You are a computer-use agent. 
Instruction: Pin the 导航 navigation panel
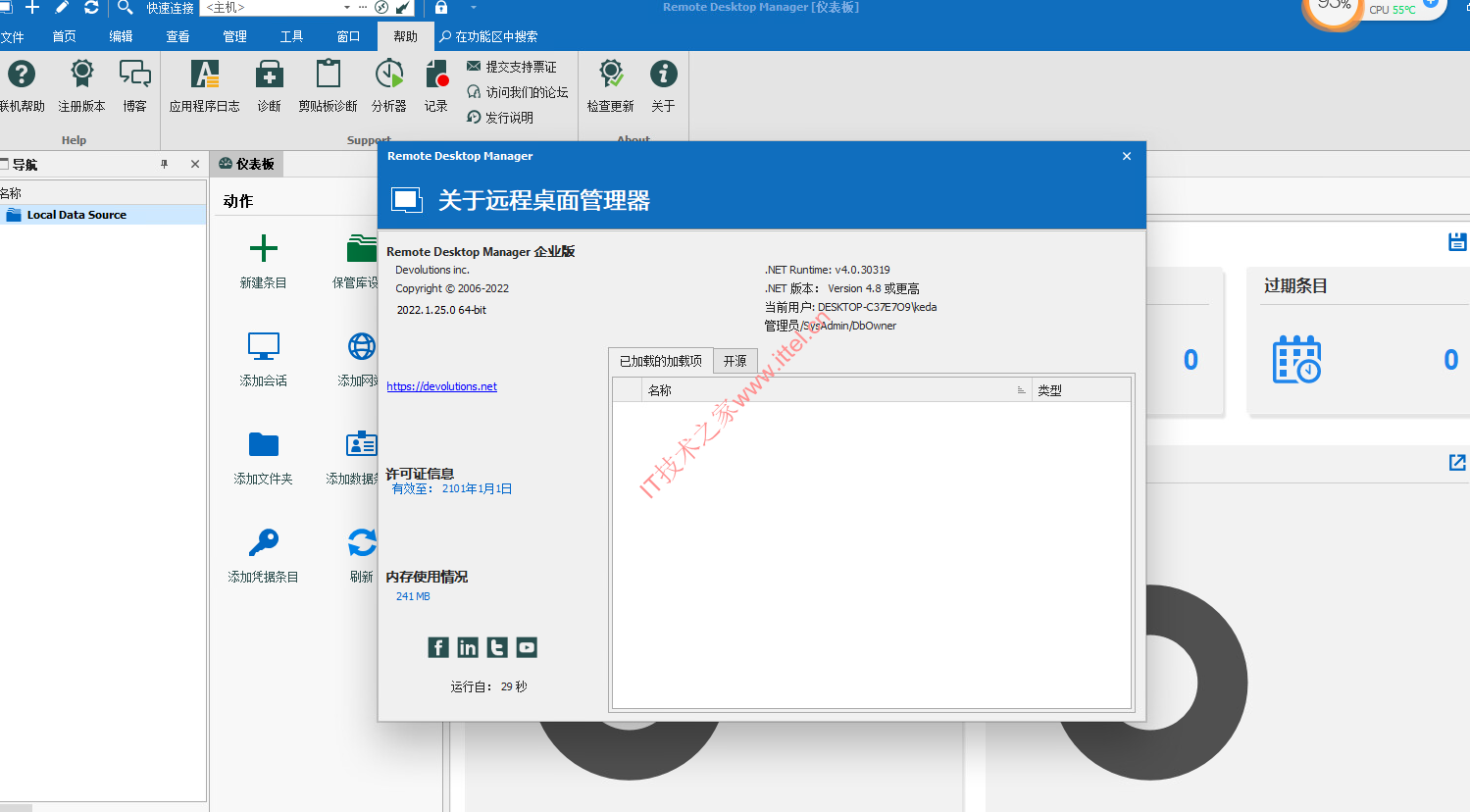point(164,164)
